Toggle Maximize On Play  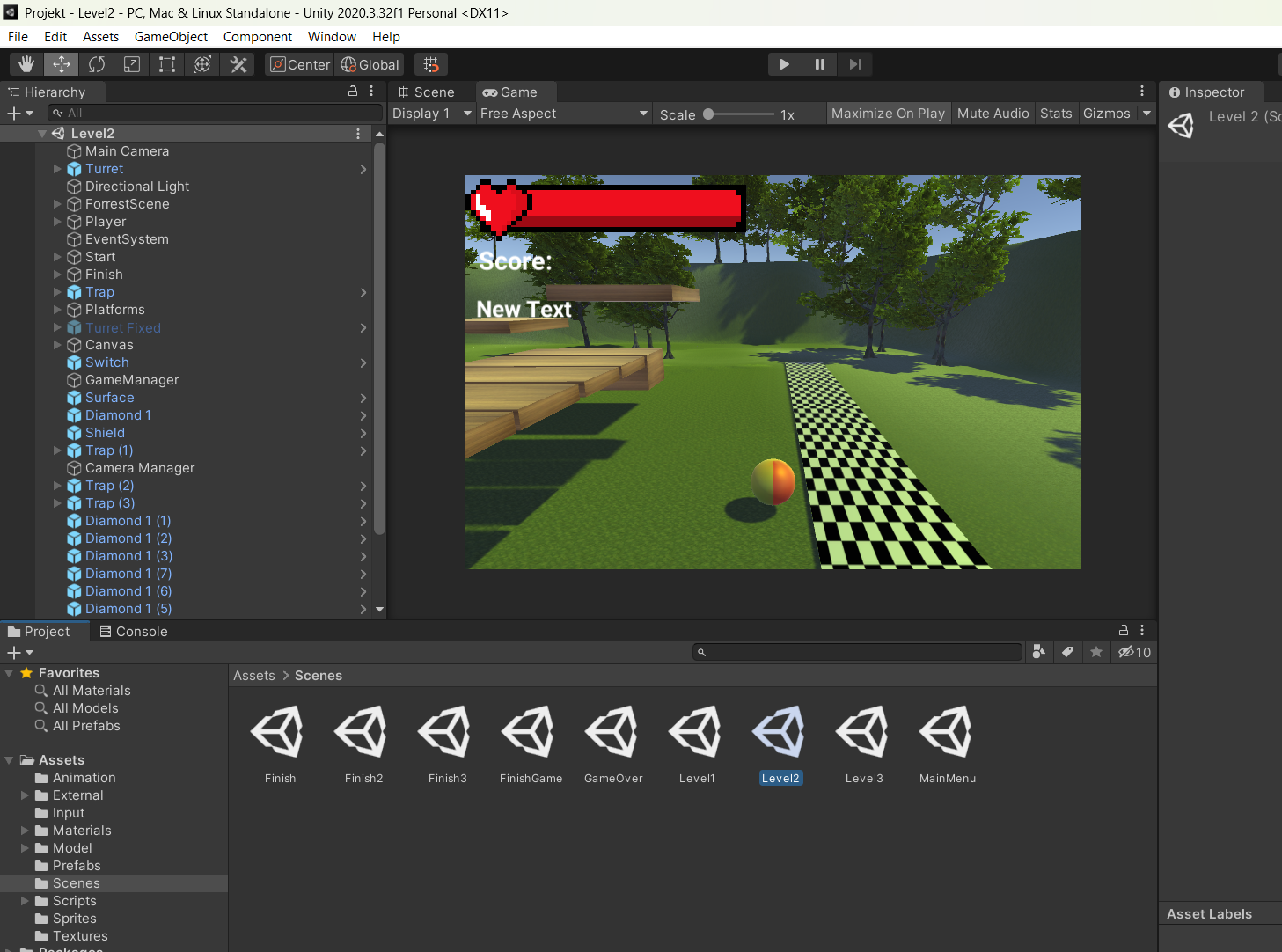(x=887, y=114)
